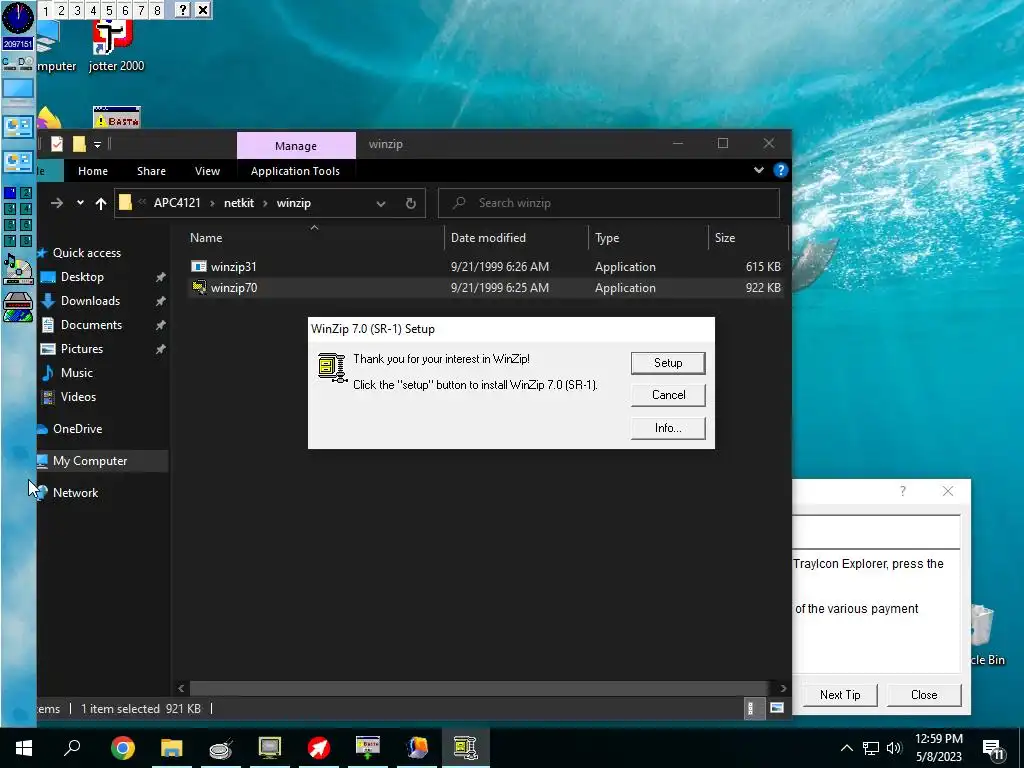Open Videos in the navigation pane
1024x768 pixels.
pyautogui.click(x=78, y=397)
